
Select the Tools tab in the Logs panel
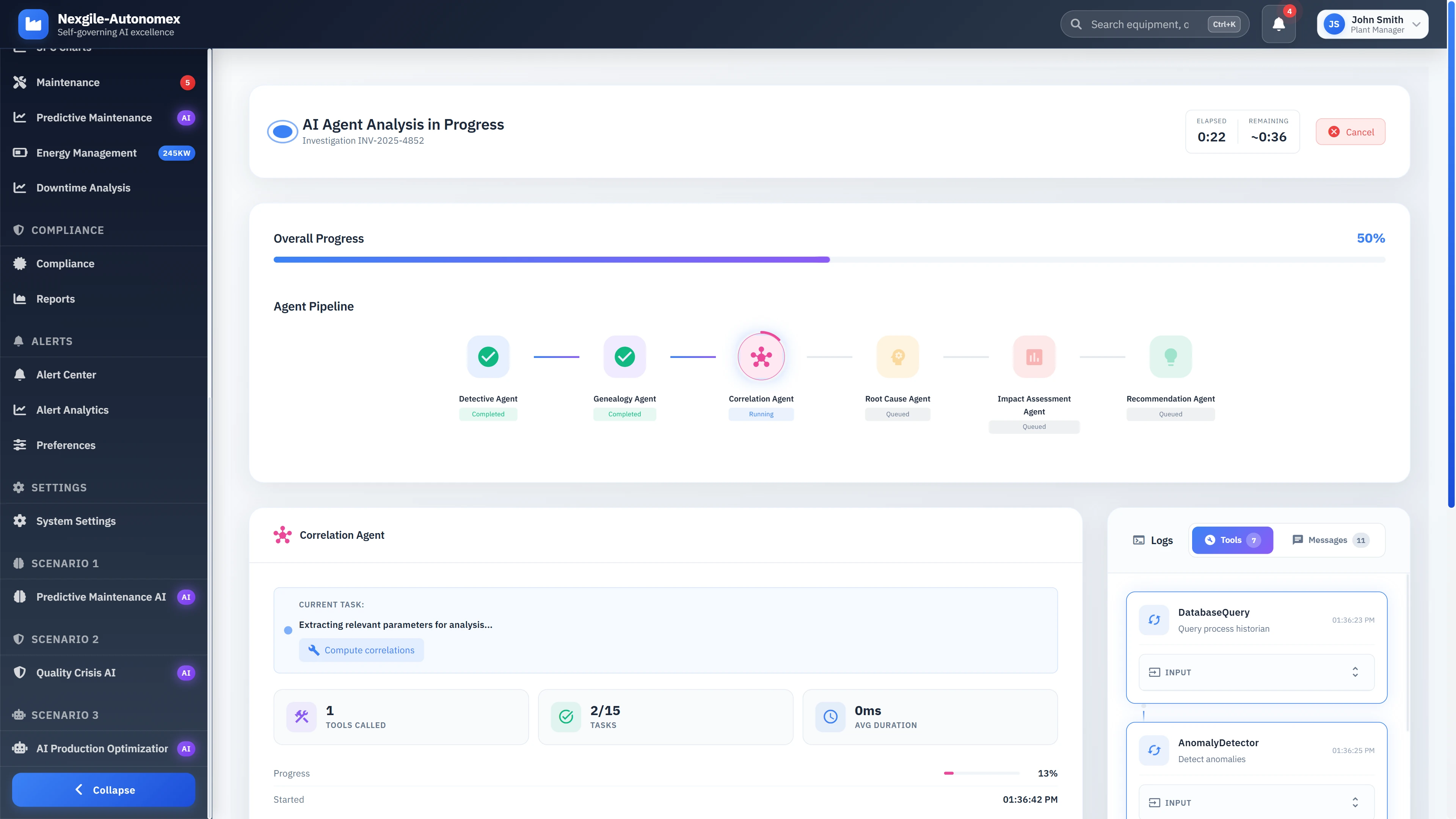click(x=1232, y=540)
